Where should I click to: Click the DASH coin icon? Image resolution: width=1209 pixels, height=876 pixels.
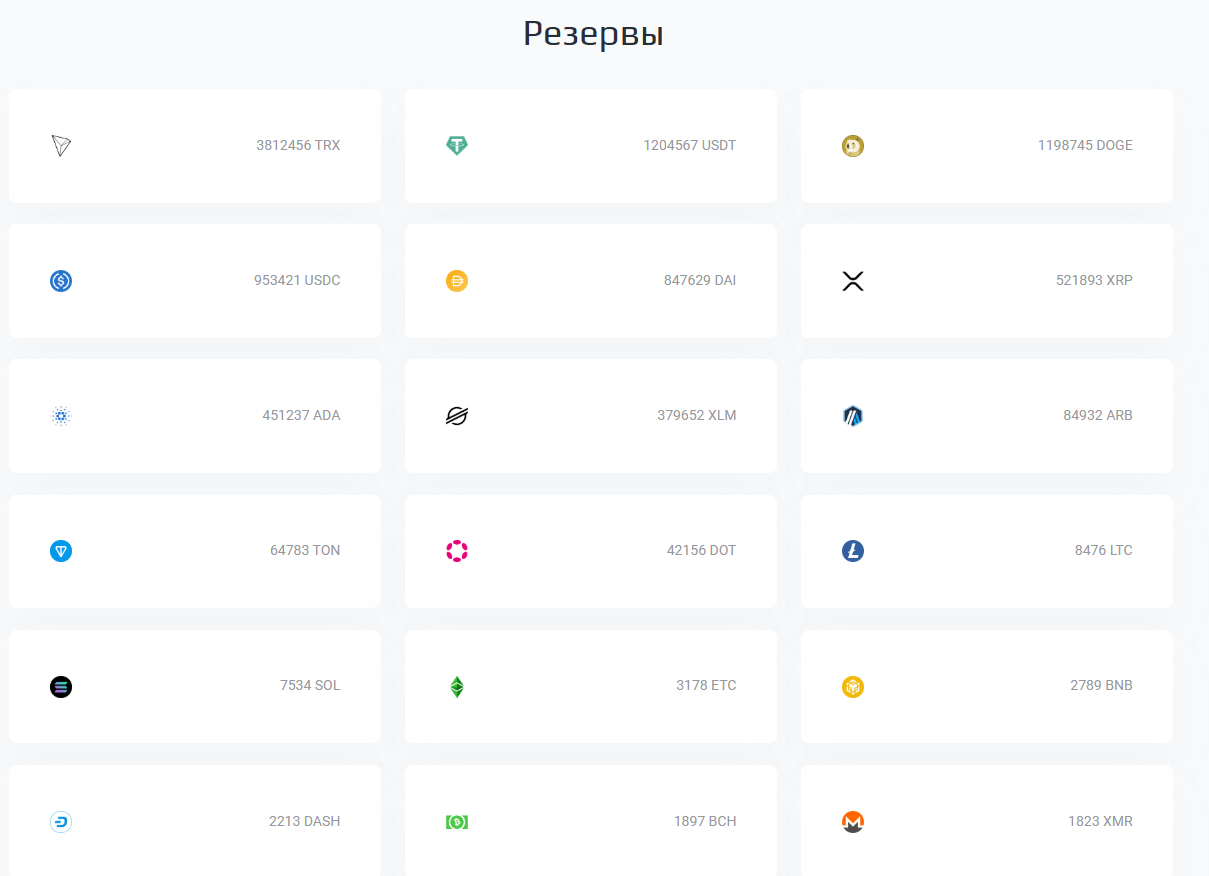(x=61, y=822)
